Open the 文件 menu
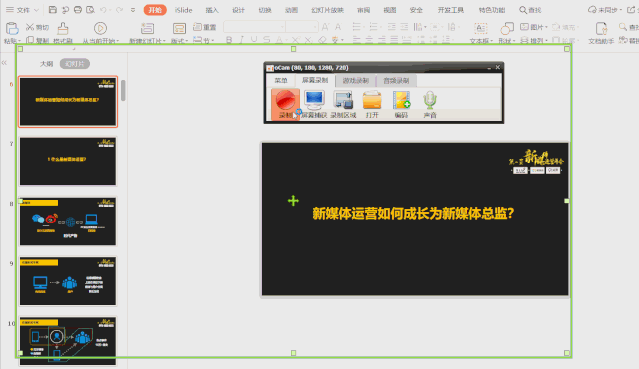 point(22,10)
